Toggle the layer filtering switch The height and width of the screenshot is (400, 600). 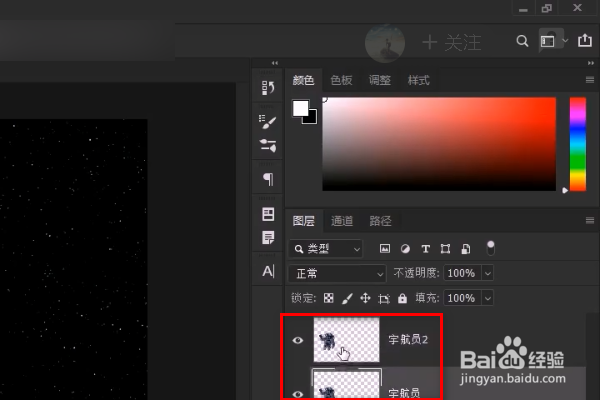coord(491,248)
